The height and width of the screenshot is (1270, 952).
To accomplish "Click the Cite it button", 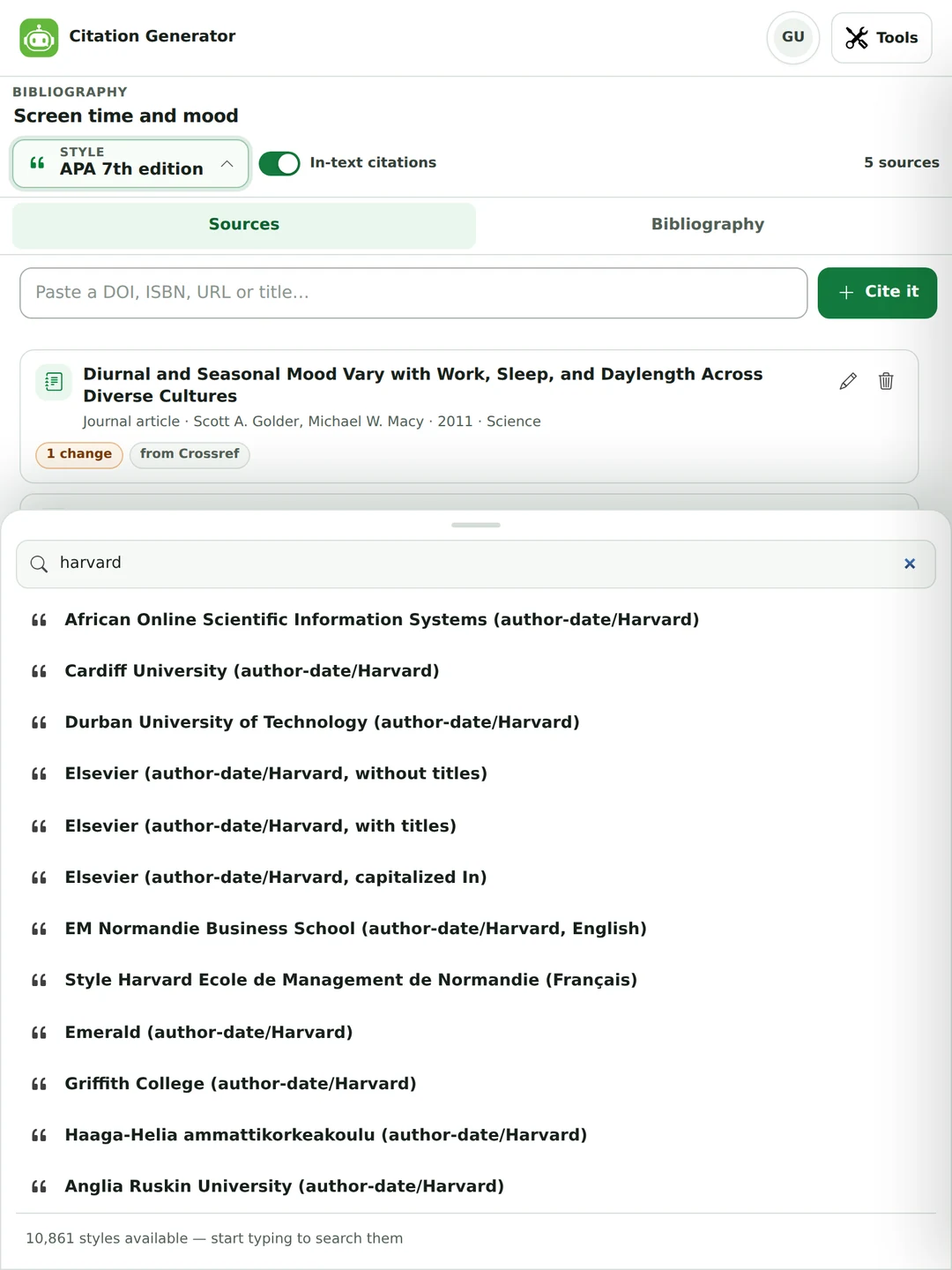I will (x=877, y=293).
